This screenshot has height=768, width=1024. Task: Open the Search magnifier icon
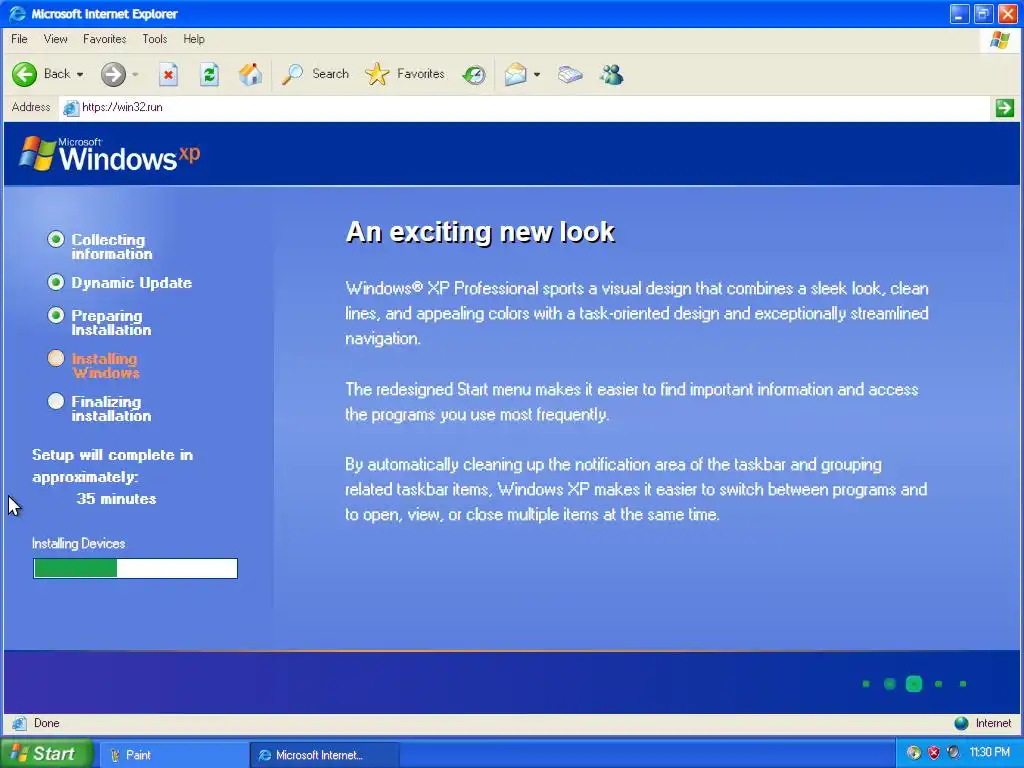tap(292, 74)
